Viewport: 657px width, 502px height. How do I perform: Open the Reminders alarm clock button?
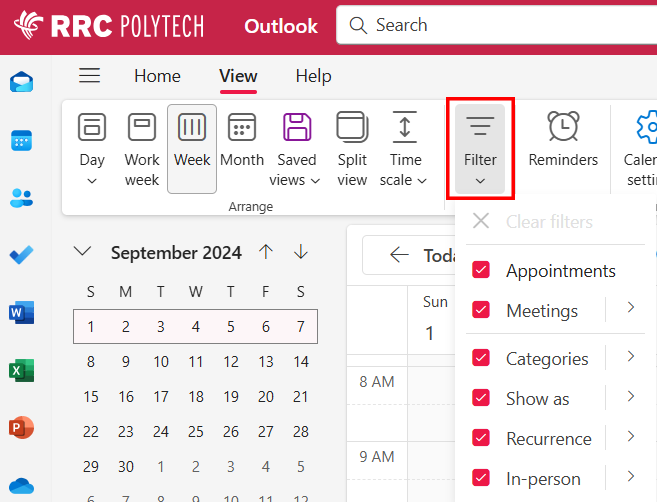[563, 142]
